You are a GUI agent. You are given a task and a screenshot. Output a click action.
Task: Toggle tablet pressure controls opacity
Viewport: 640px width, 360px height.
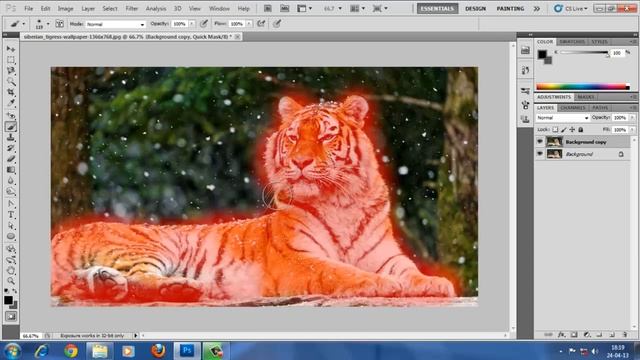(x=204, y=24)
